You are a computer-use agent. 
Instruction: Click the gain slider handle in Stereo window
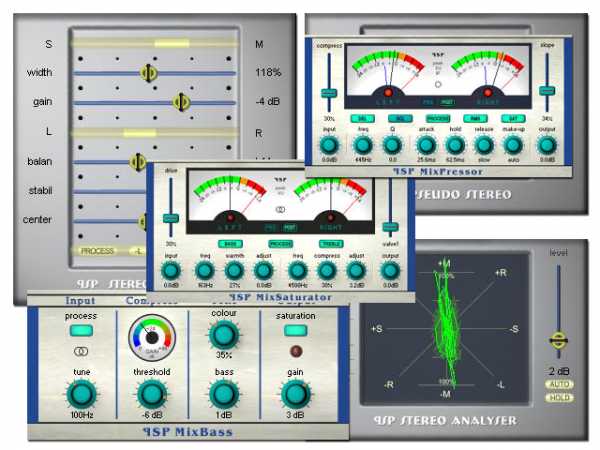pos(181,102)
